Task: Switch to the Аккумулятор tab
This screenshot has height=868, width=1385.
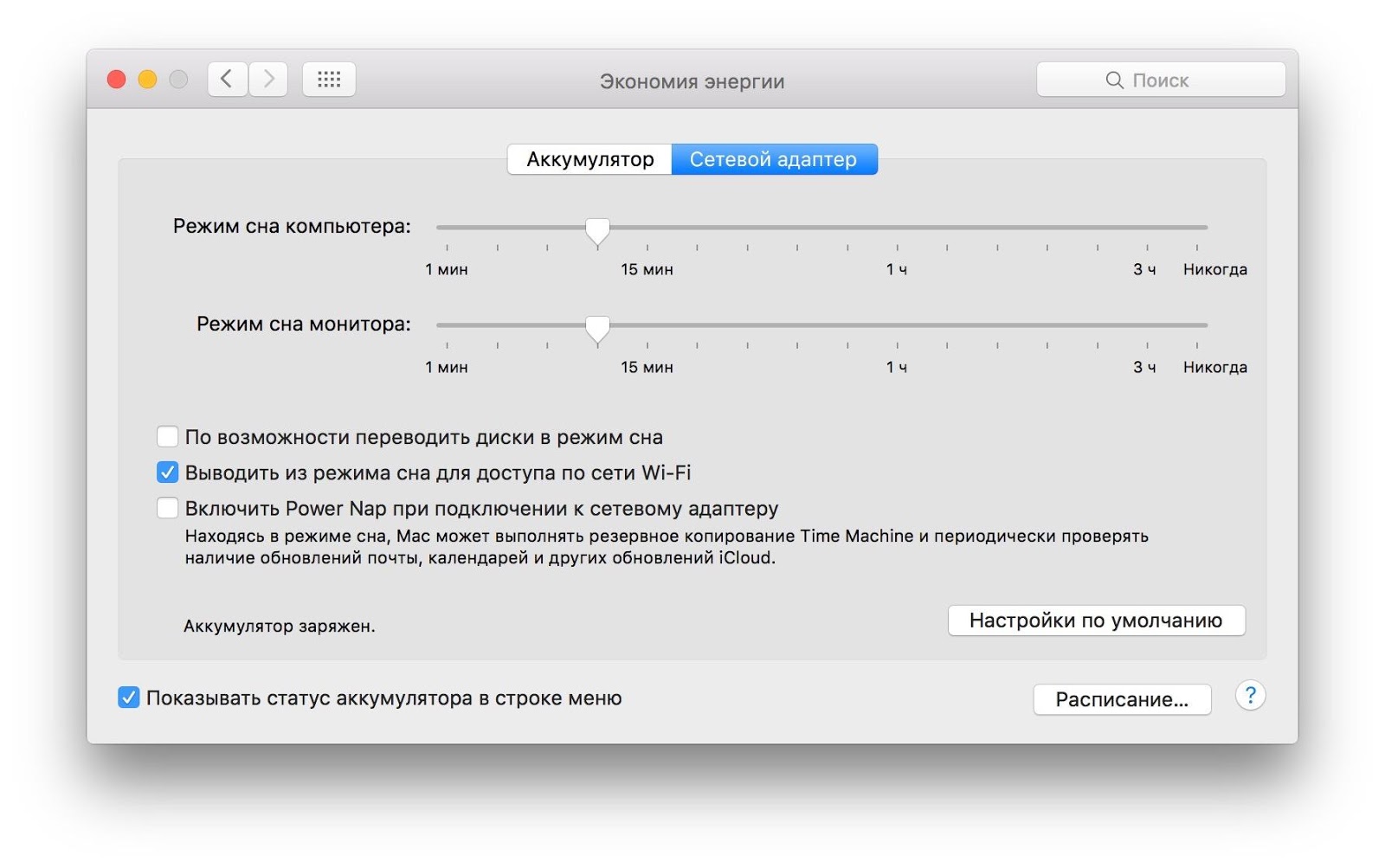Action: coord(589,159)
